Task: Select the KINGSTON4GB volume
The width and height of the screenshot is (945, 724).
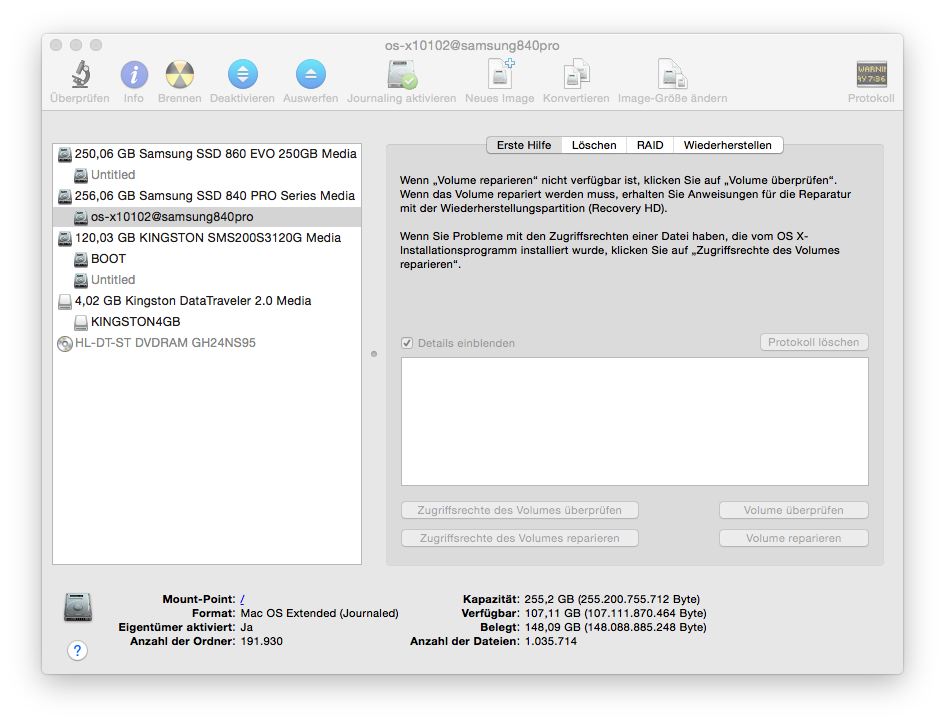Action: pos(135,322)
